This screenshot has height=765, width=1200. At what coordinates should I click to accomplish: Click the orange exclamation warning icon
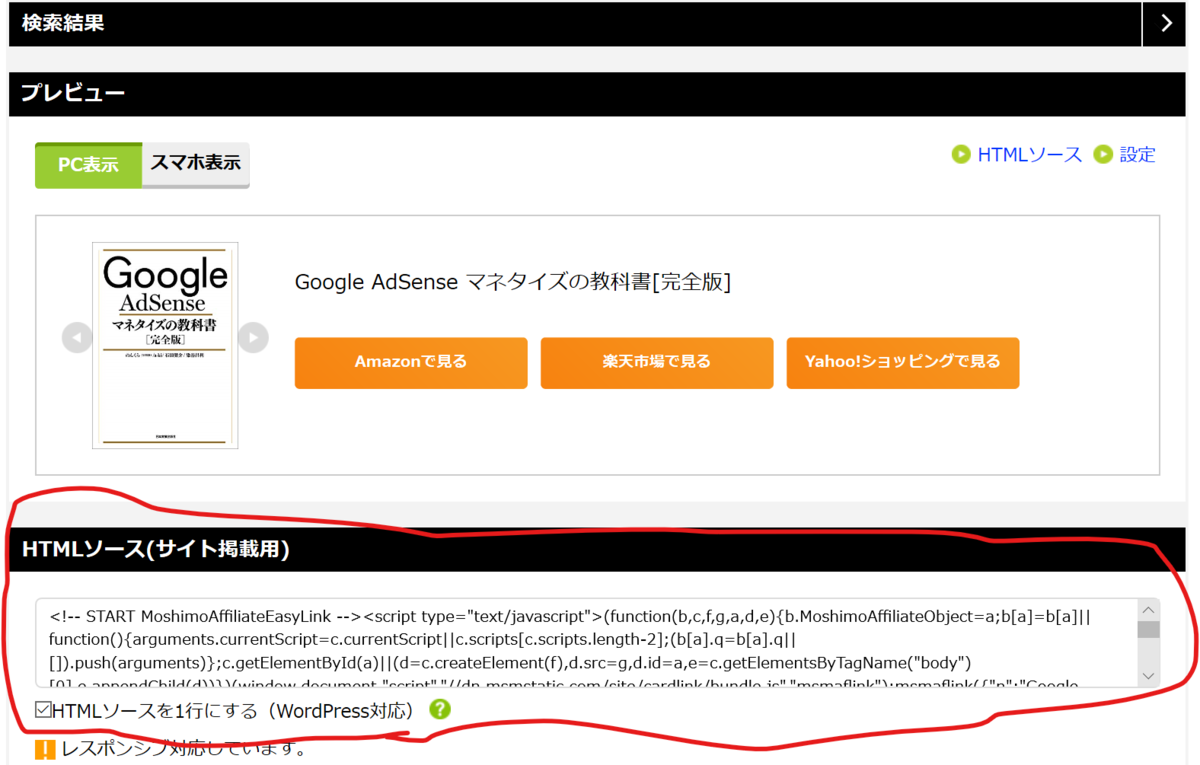45,750
